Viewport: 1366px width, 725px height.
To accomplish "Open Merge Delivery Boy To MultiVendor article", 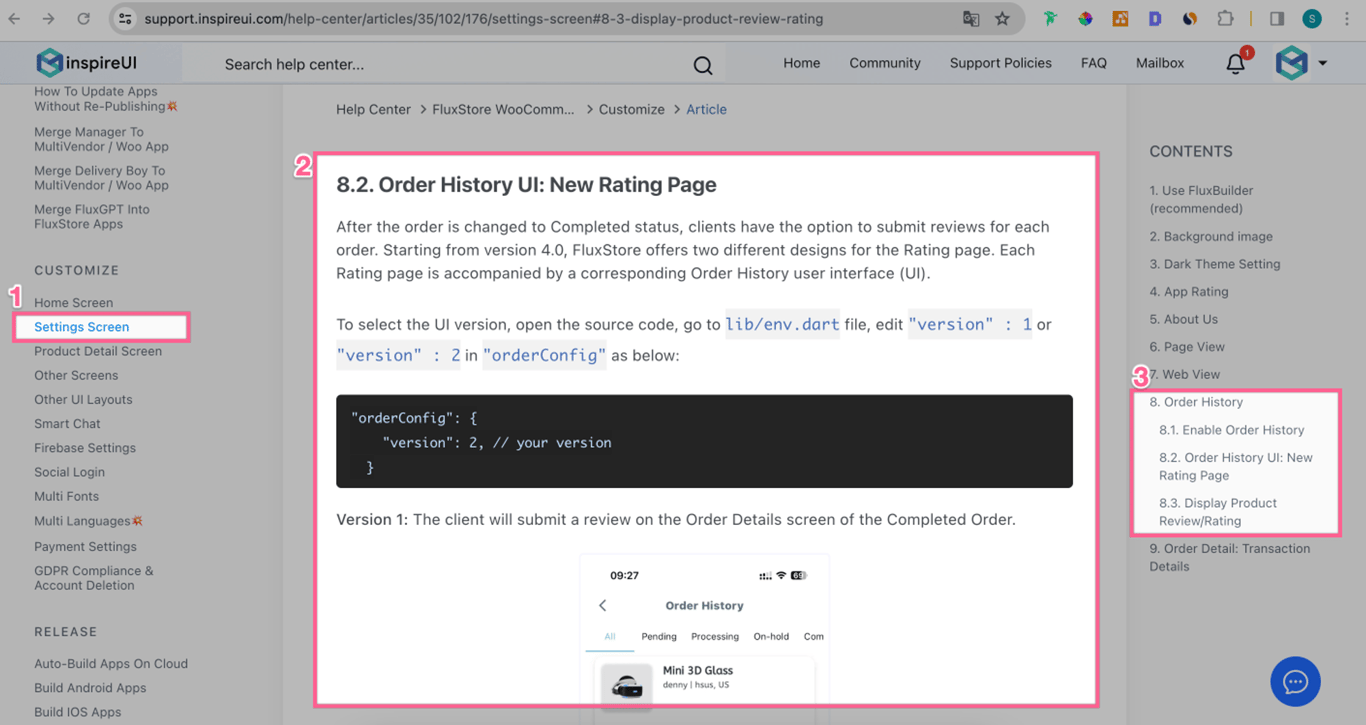I will [101, 178].
